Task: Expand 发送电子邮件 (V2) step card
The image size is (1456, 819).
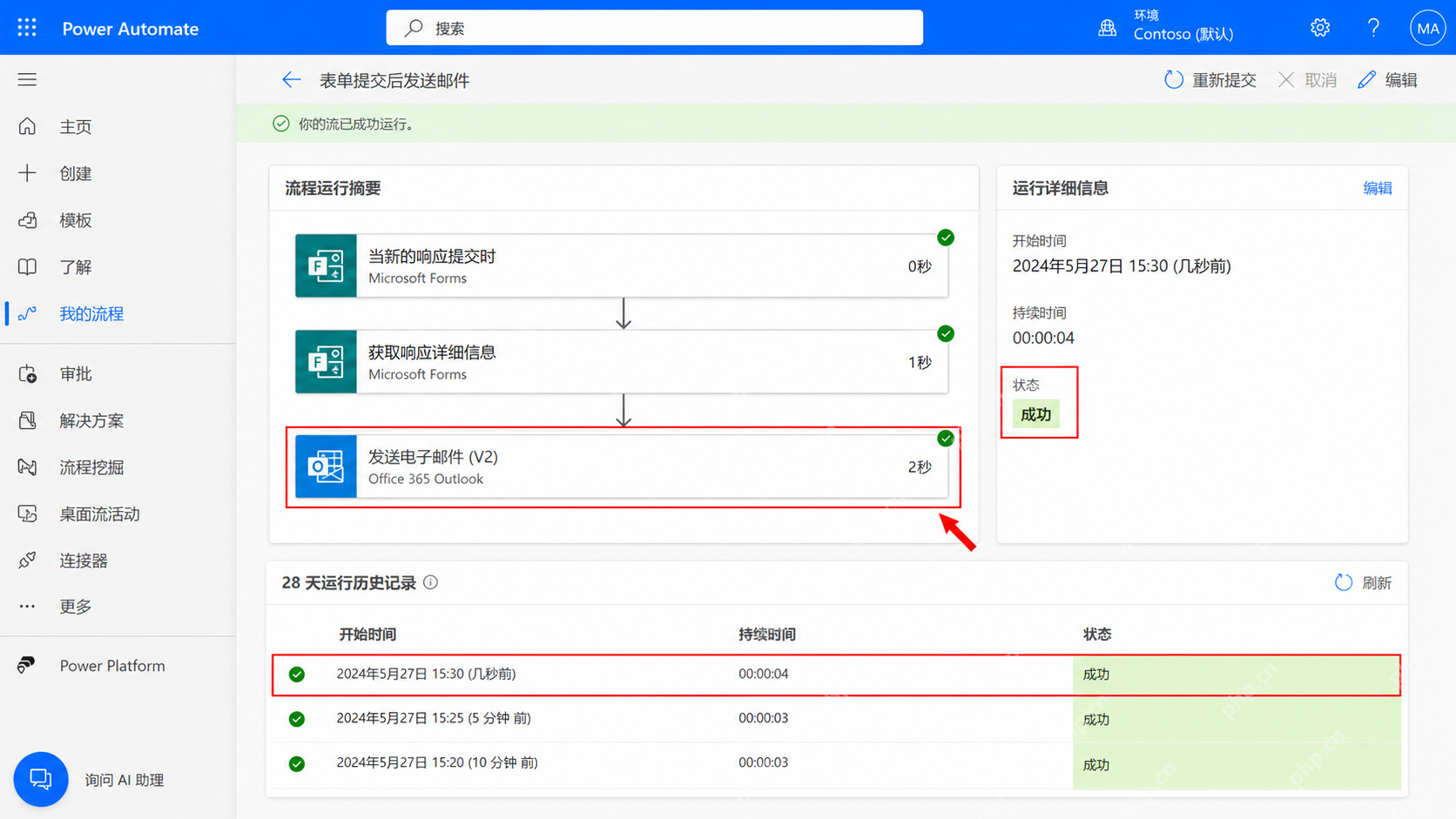Action: click(622, 467)
